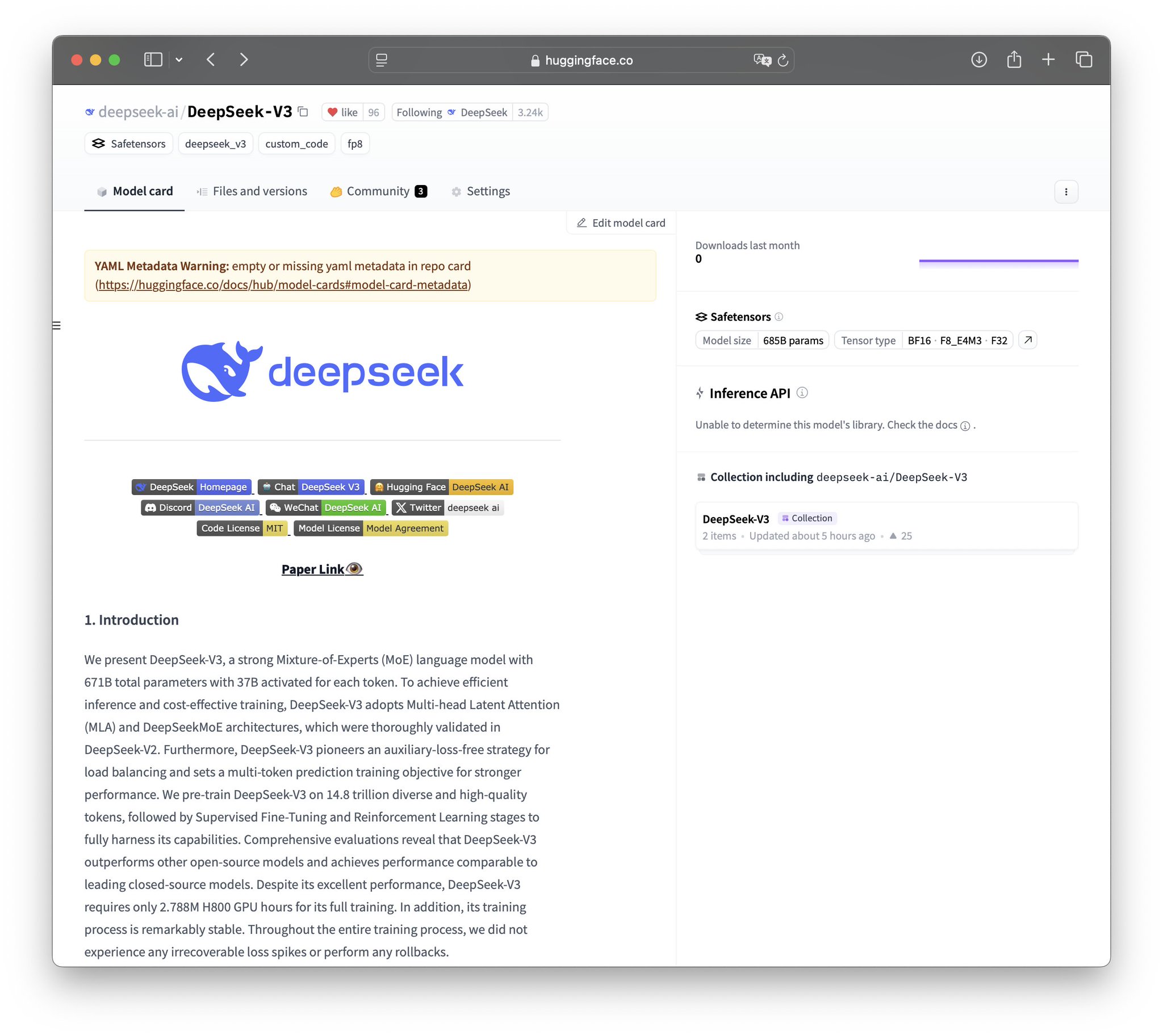The image size is (1163, 1036).
Task: Copy model name with the copy icon
Action: 303,112
